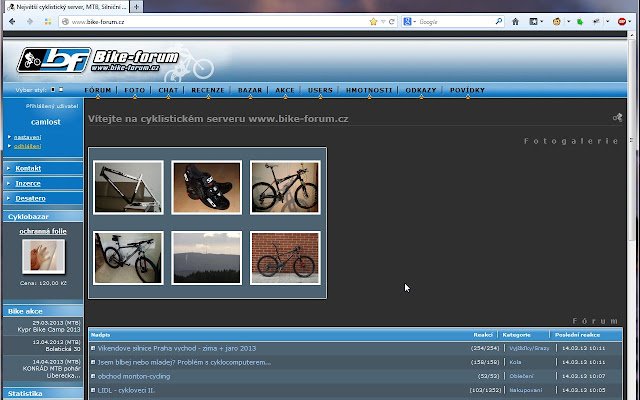This screenshot has width=640, height=400.
Task: Open the white bike frame photo thumbnail
Action: [128, 187]
